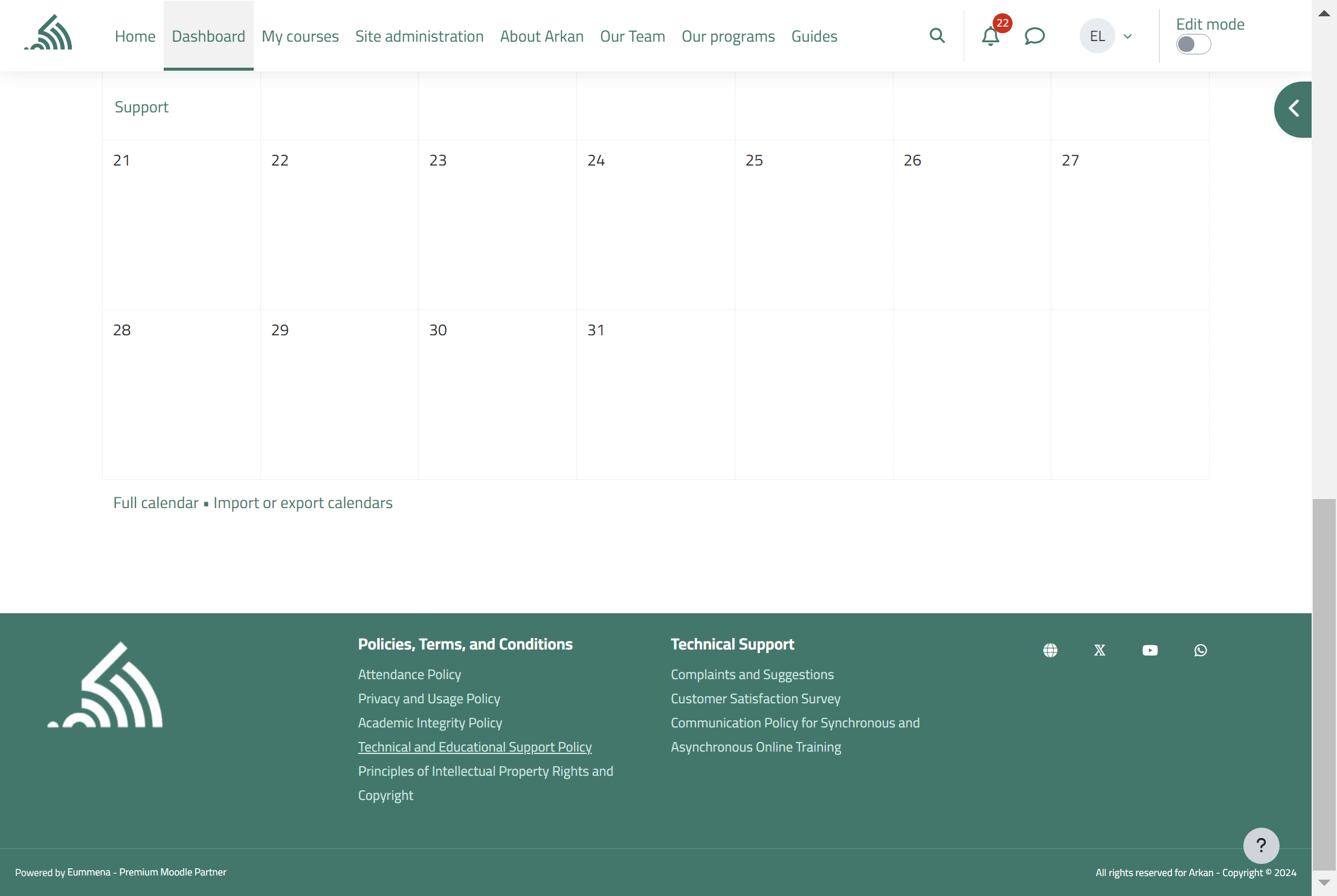This screenshot has width=1337, height=896.
Task: Select calendar day 24
Action: (x=596, y=160)
